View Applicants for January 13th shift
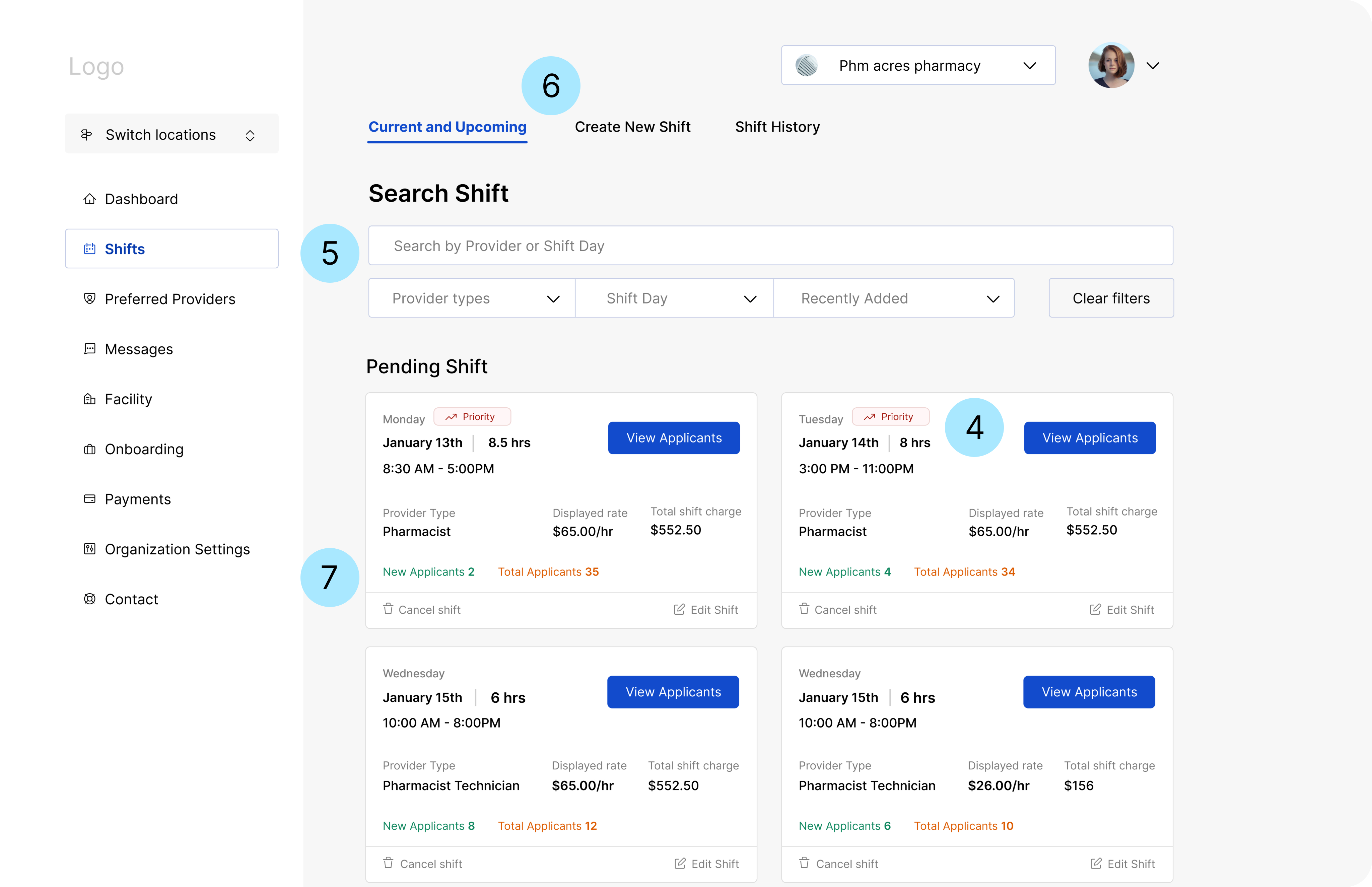Viewport: 1372px width, 887px height. 673,438
